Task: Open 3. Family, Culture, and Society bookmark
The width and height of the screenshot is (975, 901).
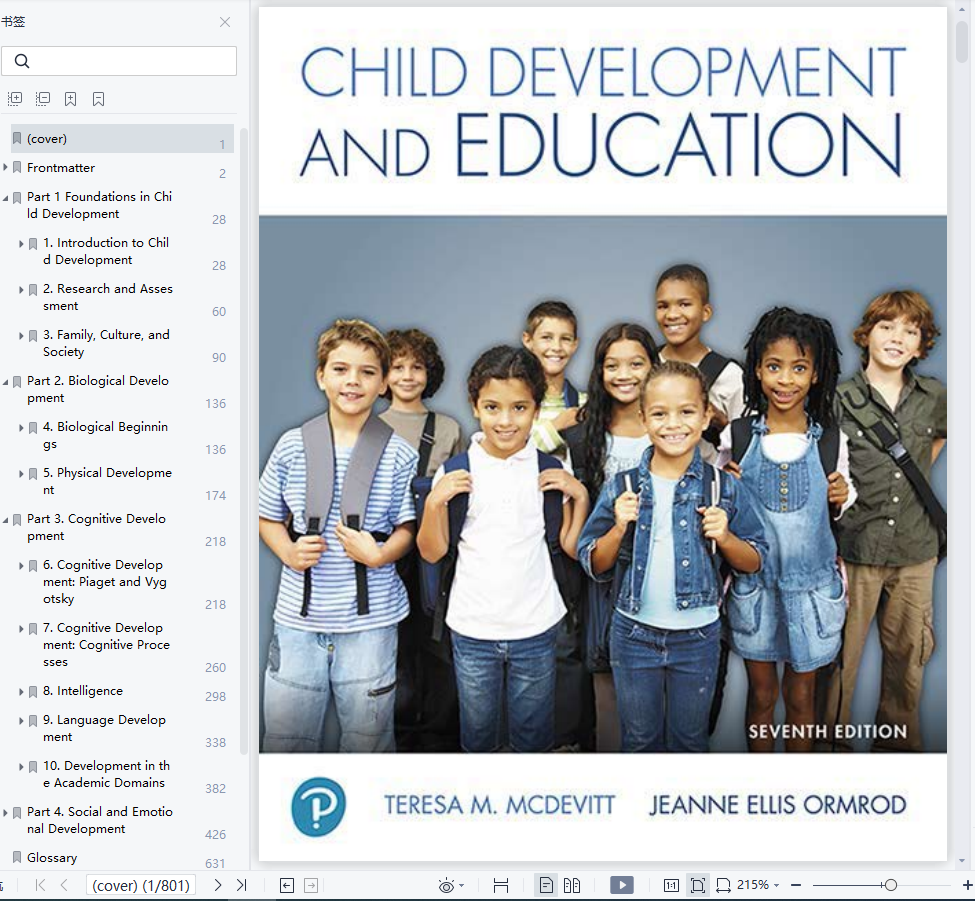Action: (106, 343)
